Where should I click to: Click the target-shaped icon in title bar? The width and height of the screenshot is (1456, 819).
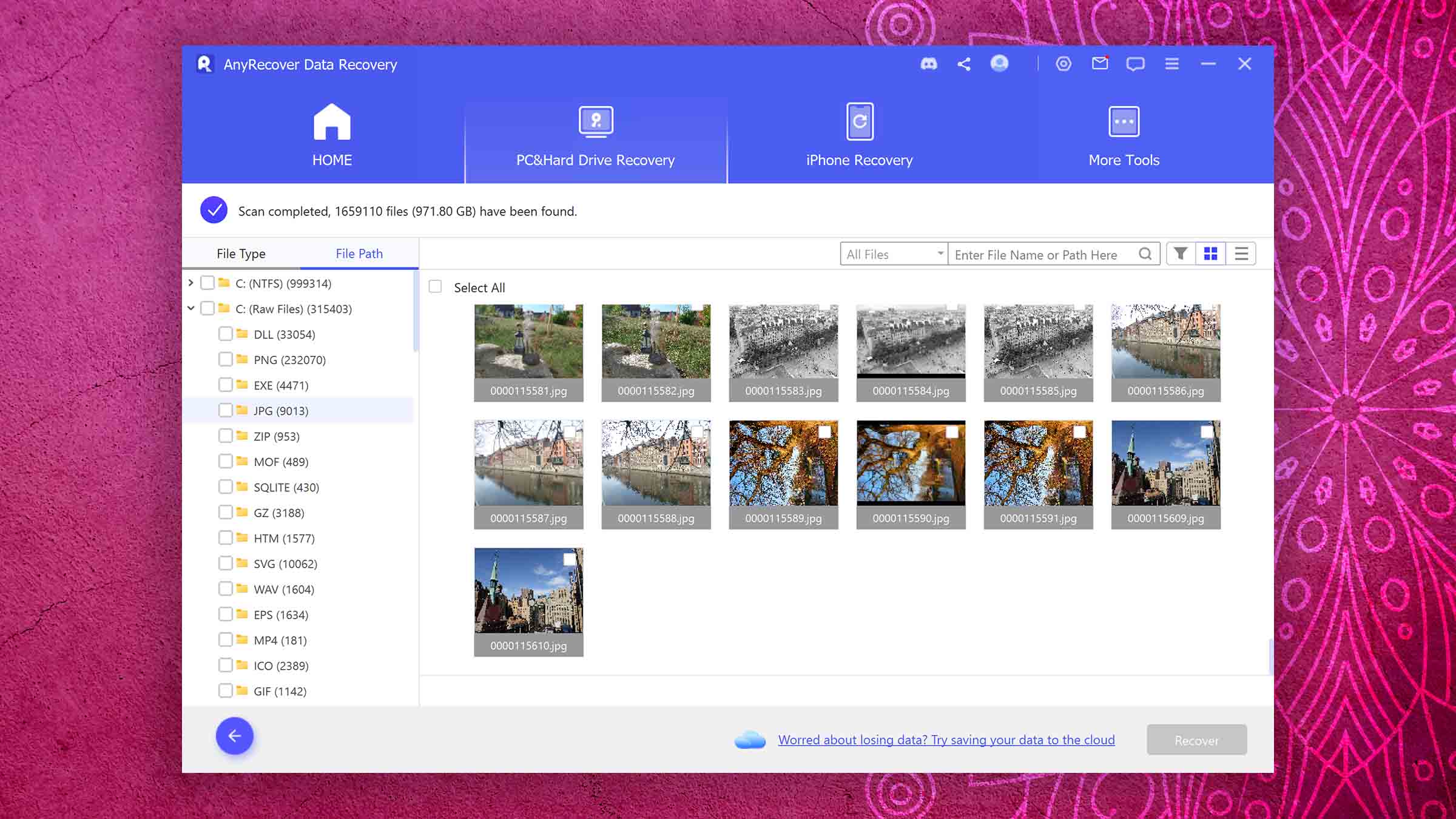[x=1063, y=64]
